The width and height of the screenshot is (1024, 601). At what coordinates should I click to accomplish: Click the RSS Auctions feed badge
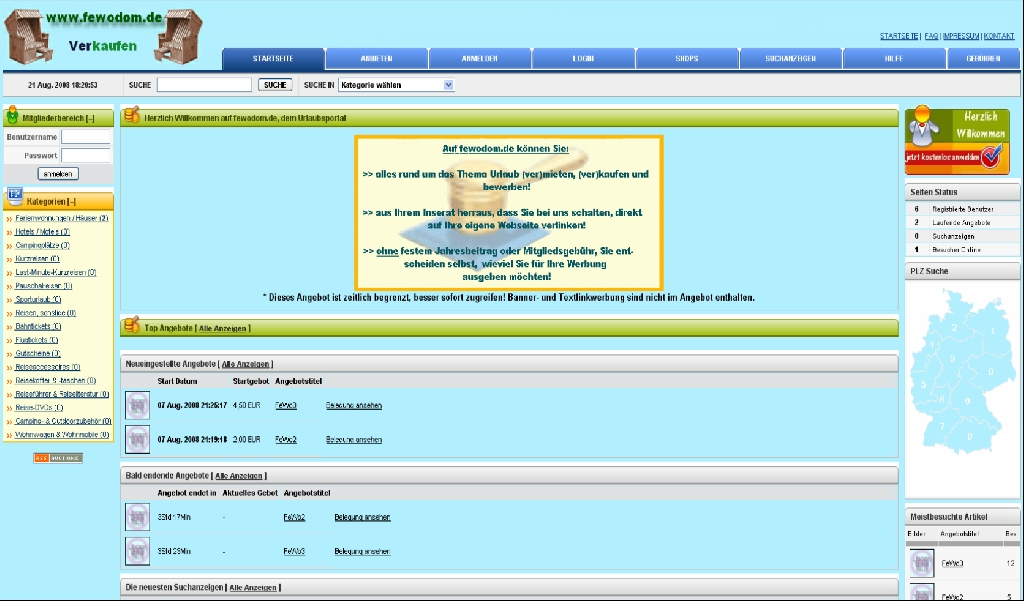[x=58, y=458]
